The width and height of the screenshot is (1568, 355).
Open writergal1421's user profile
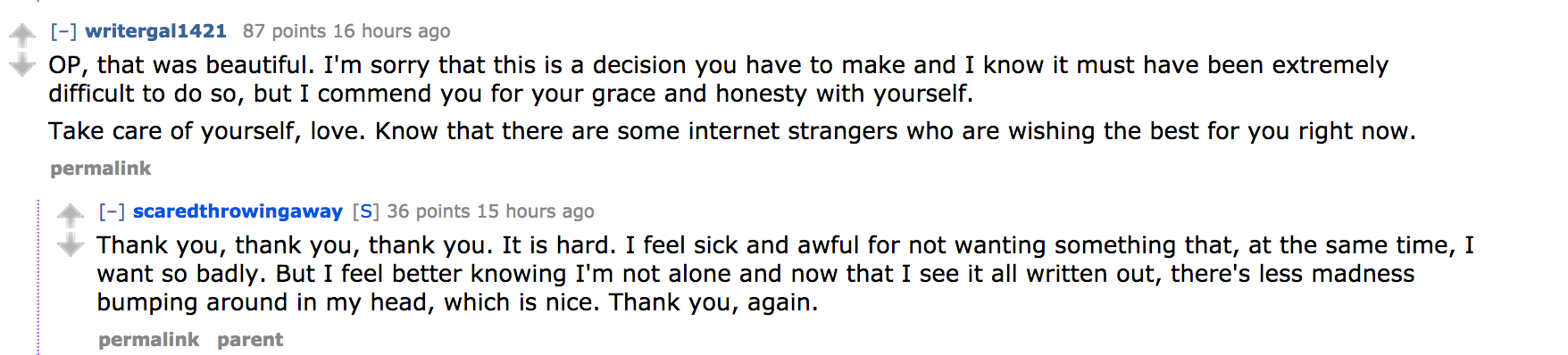click(x=156, y=31)
